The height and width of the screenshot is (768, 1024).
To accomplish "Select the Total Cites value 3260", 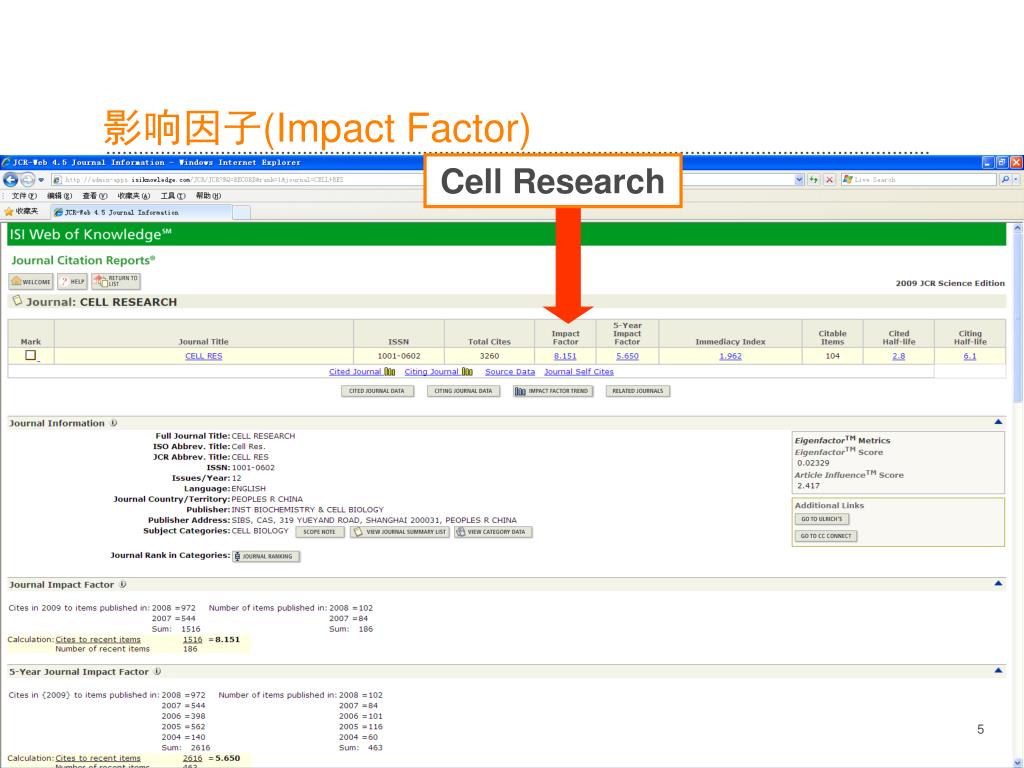I will tap(489, 356).
